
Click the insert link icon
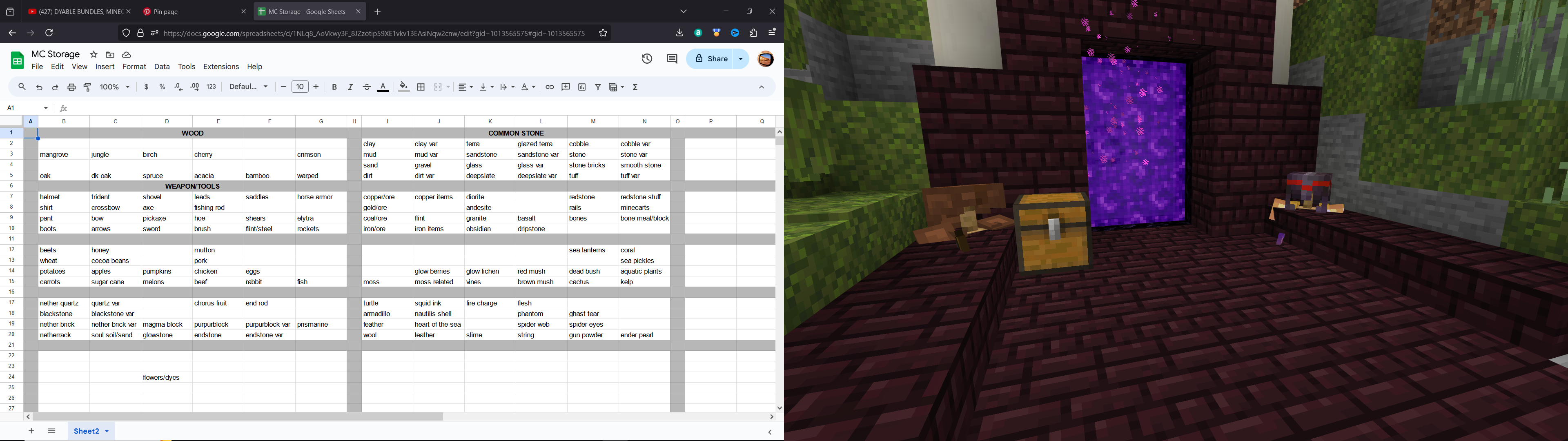(550, 88)
